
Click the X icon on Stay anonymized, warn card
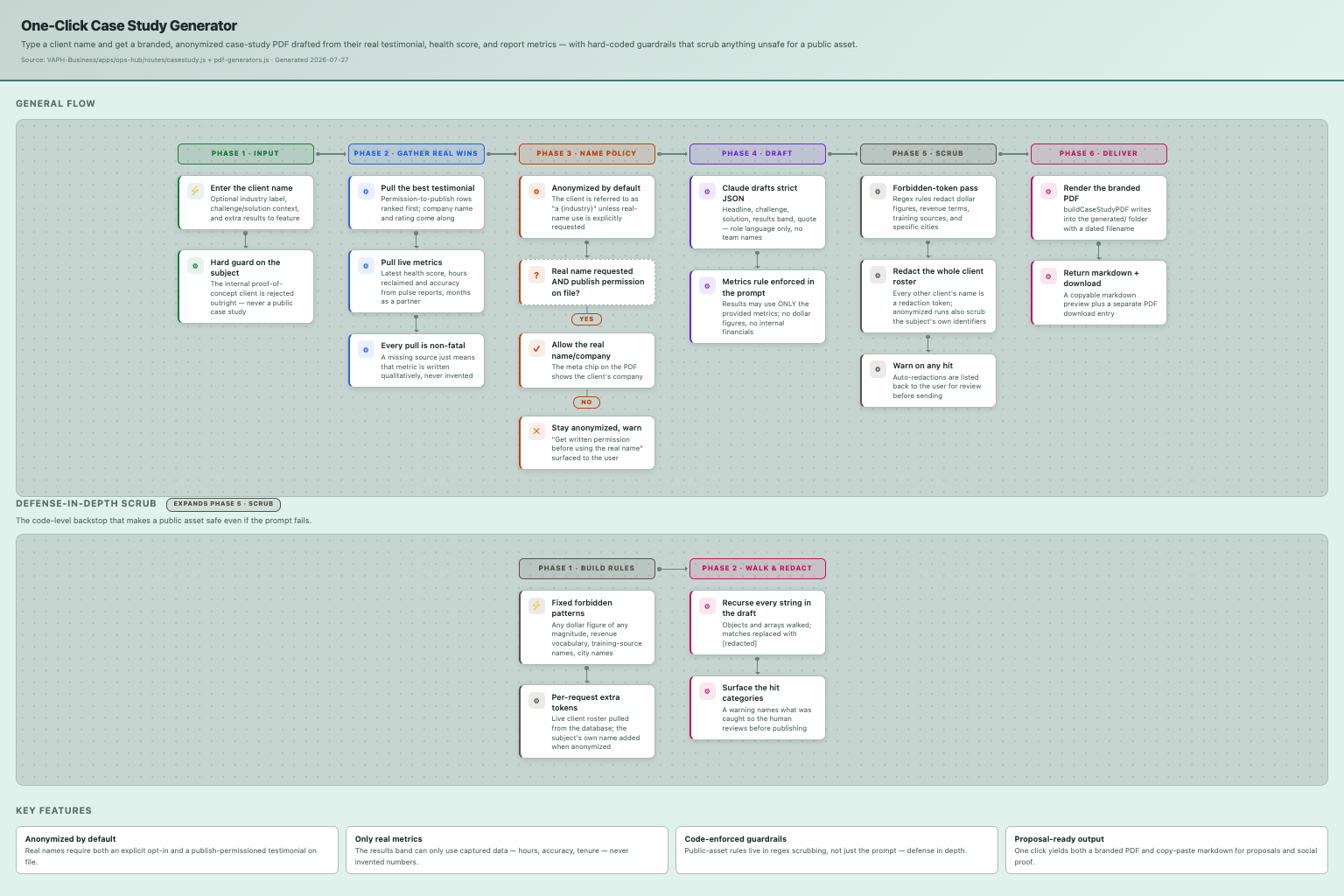tap(536, 431)
